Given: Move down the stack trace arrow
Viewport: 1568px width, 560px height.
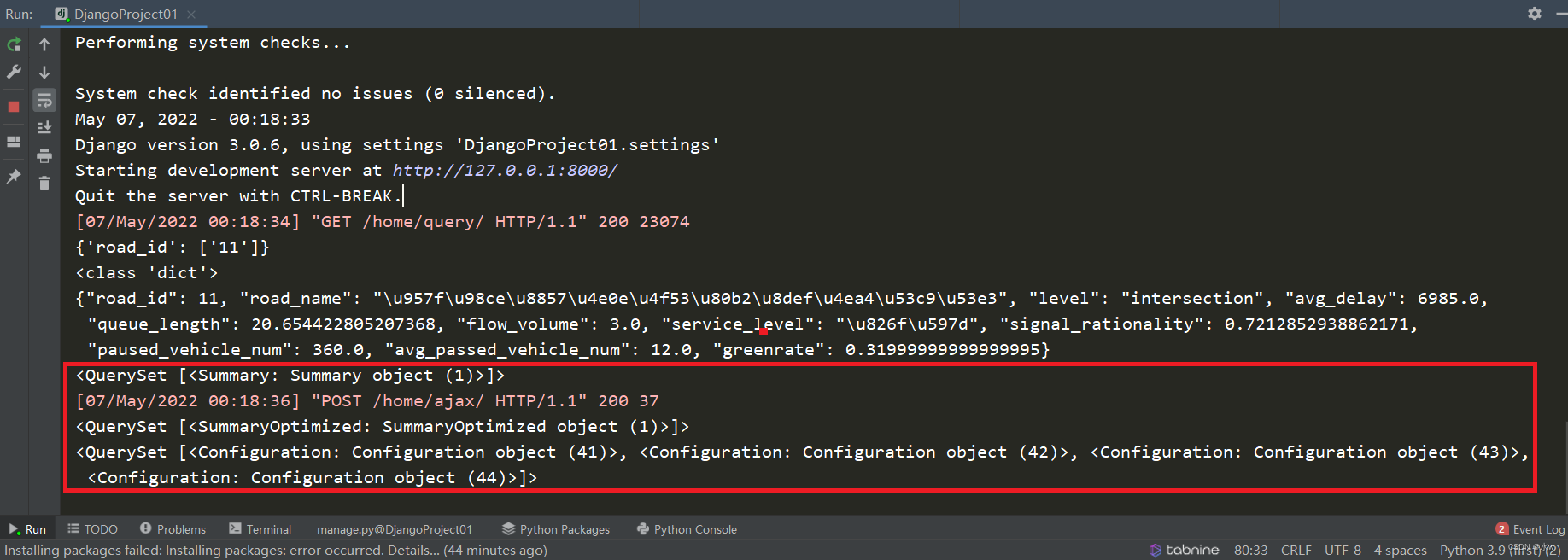Looking at the screenshot, I should 44,73.
